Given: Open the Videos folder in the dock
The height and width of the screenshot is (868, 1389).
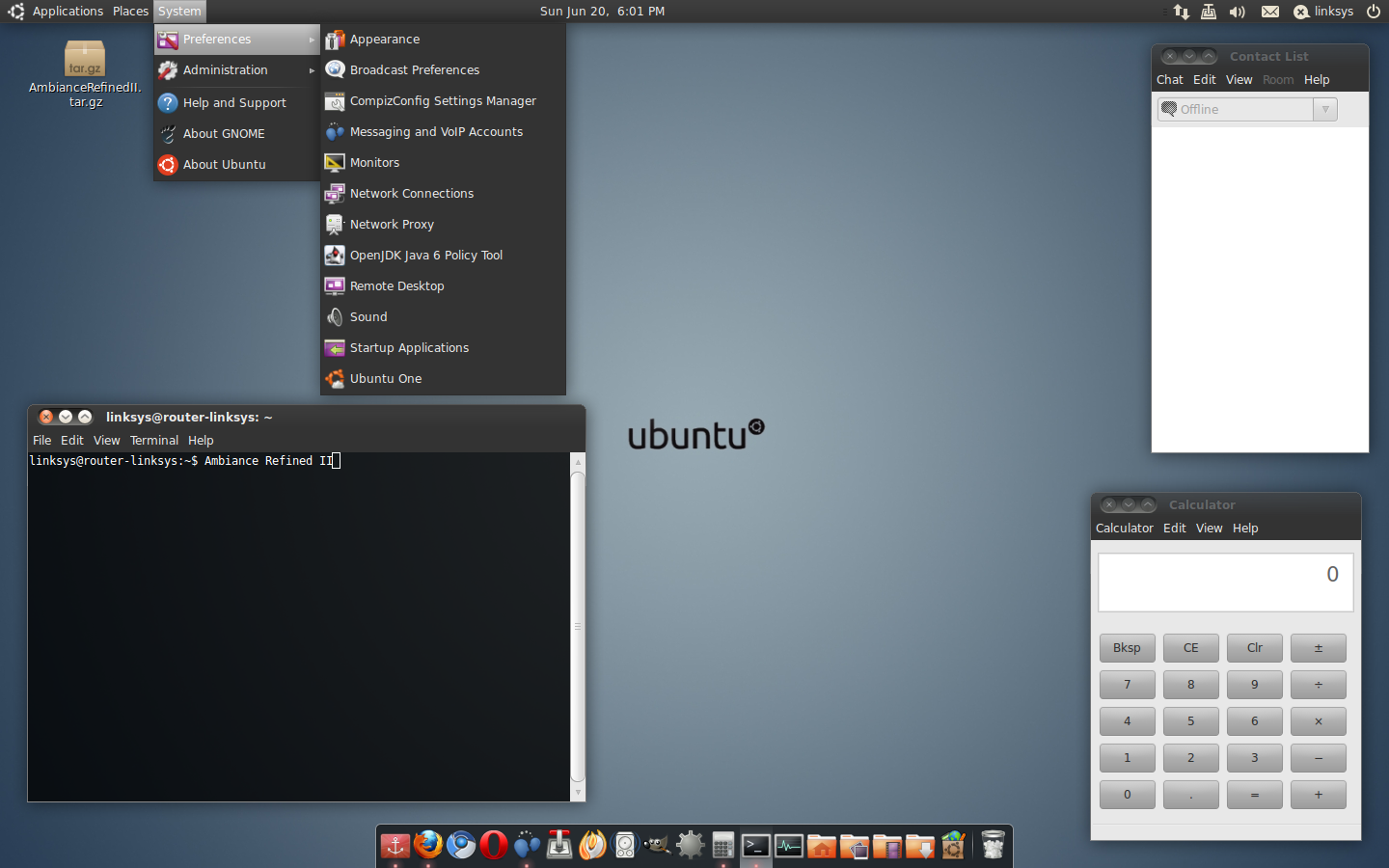Looking at the screenshot, I should coord(887,846).
